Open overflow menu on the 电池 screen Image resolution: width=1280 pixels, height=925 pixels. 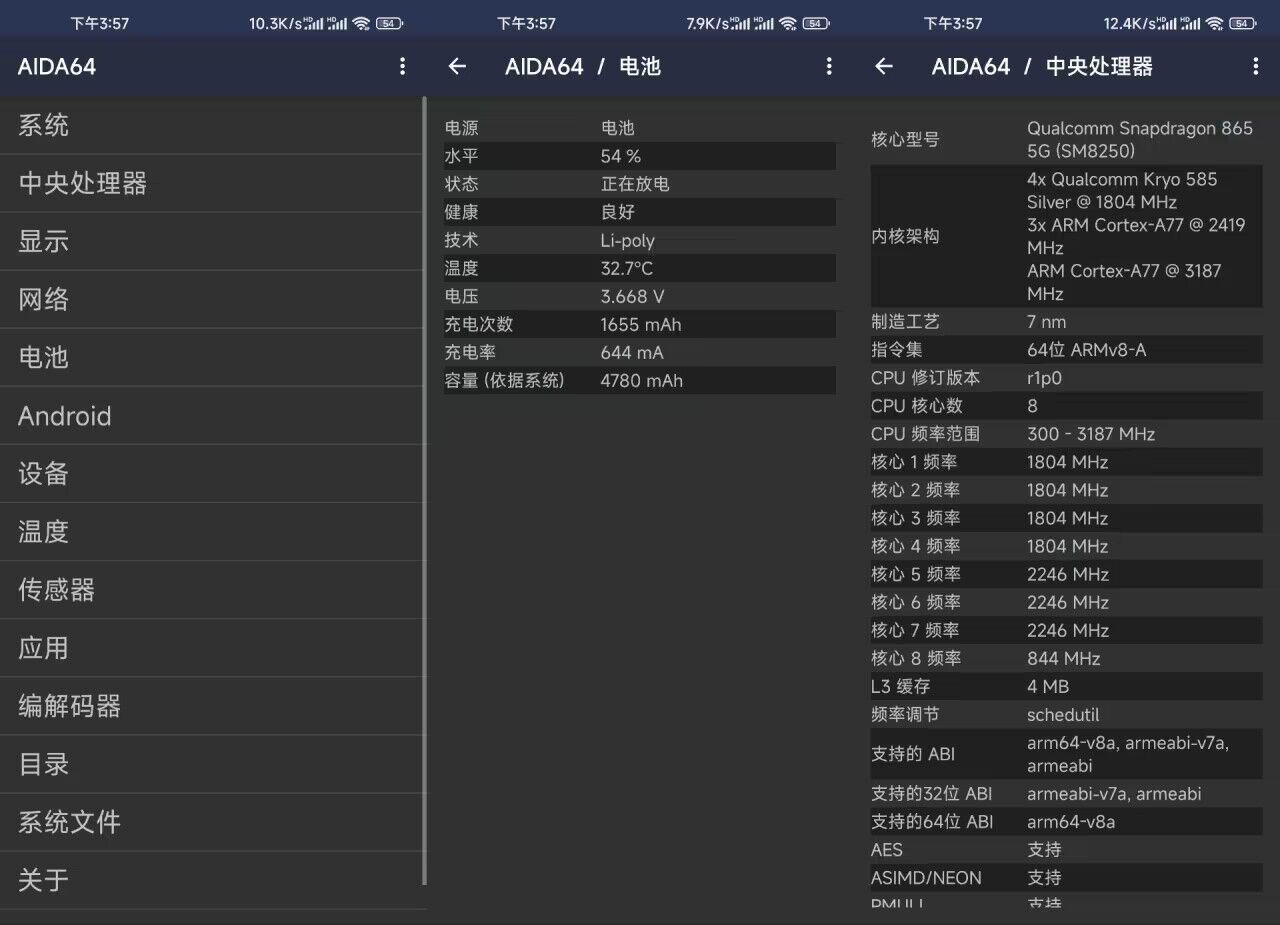tap(829, 66)
